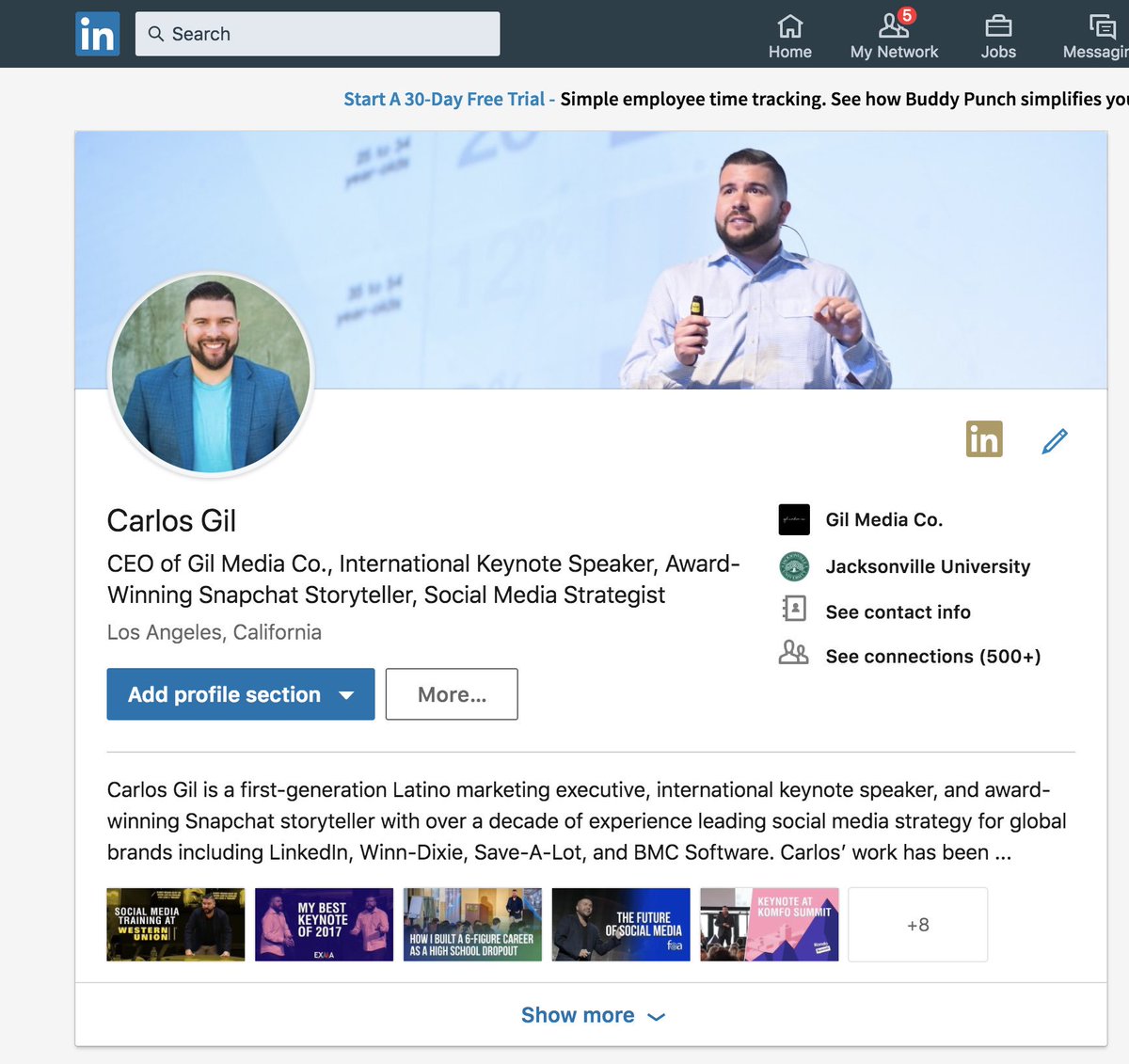This screenshot has height=1064, width=1129.
Task: Click the Los Angeles, California location text
Action: click(215, 632)
